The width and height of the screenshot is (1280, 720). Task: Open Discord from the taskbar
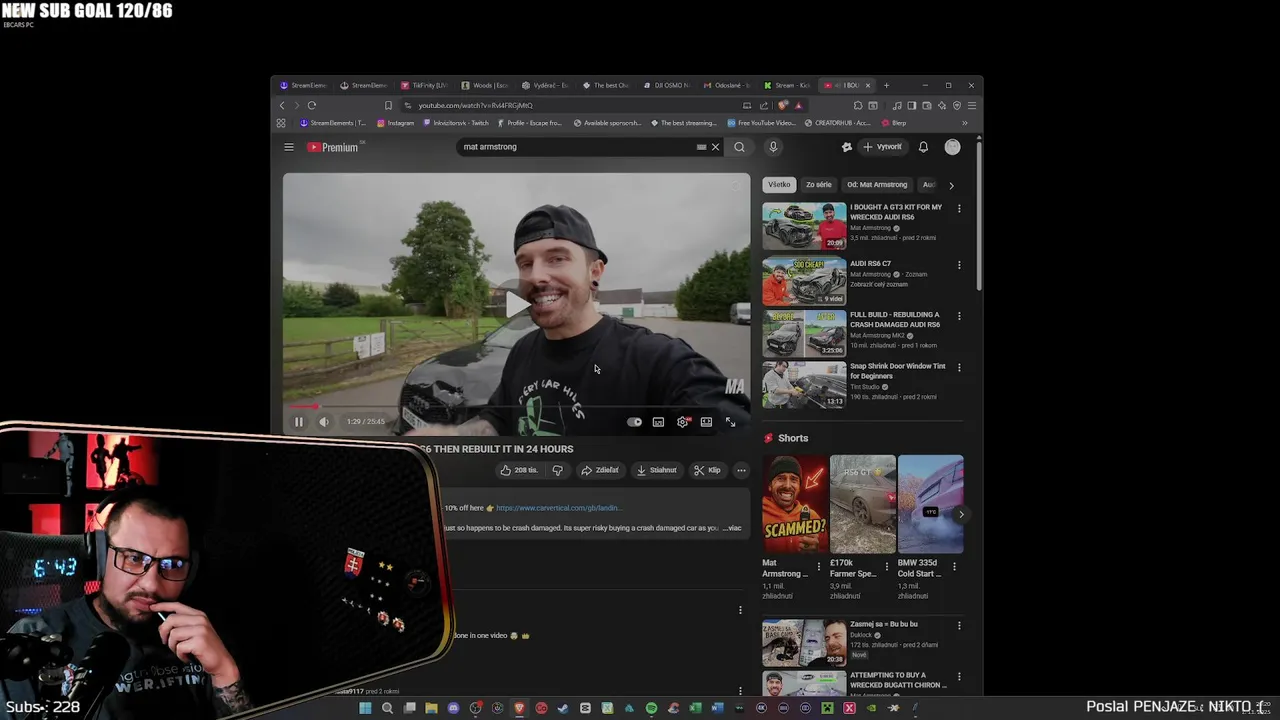[x=453, y=708]
